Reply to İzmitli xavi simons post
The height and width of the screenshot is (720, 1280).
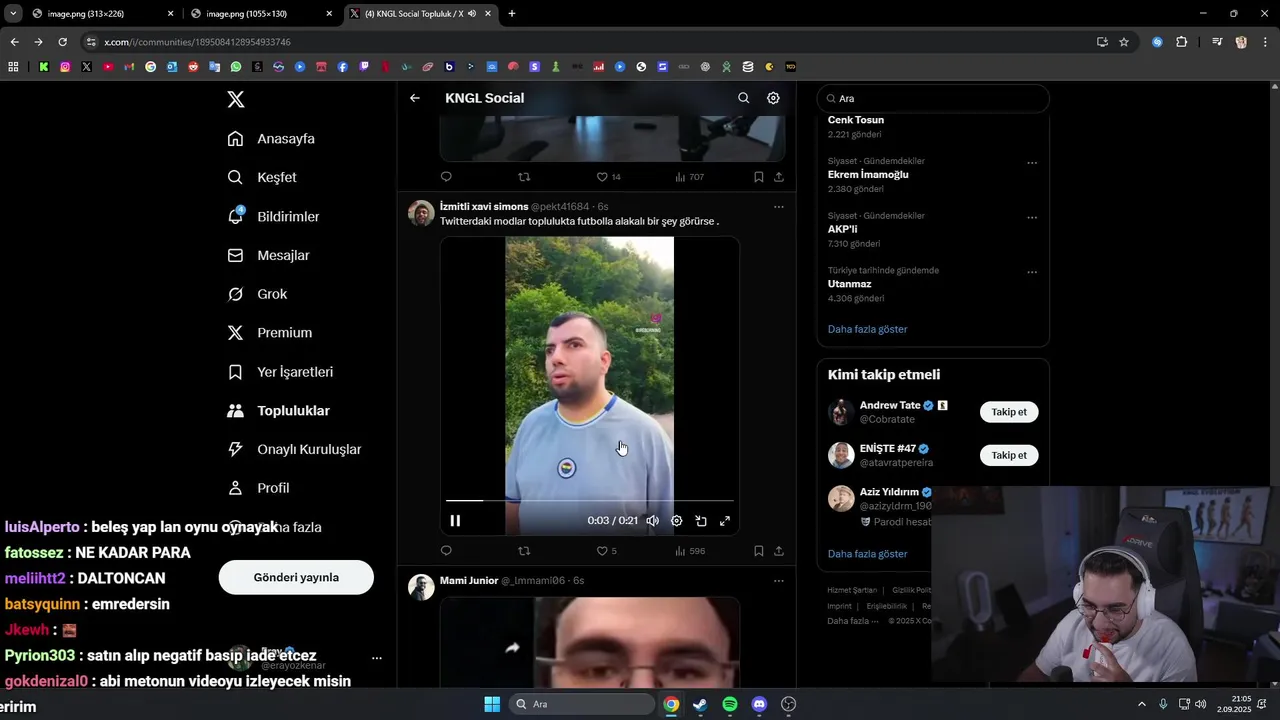click(446, 551)
